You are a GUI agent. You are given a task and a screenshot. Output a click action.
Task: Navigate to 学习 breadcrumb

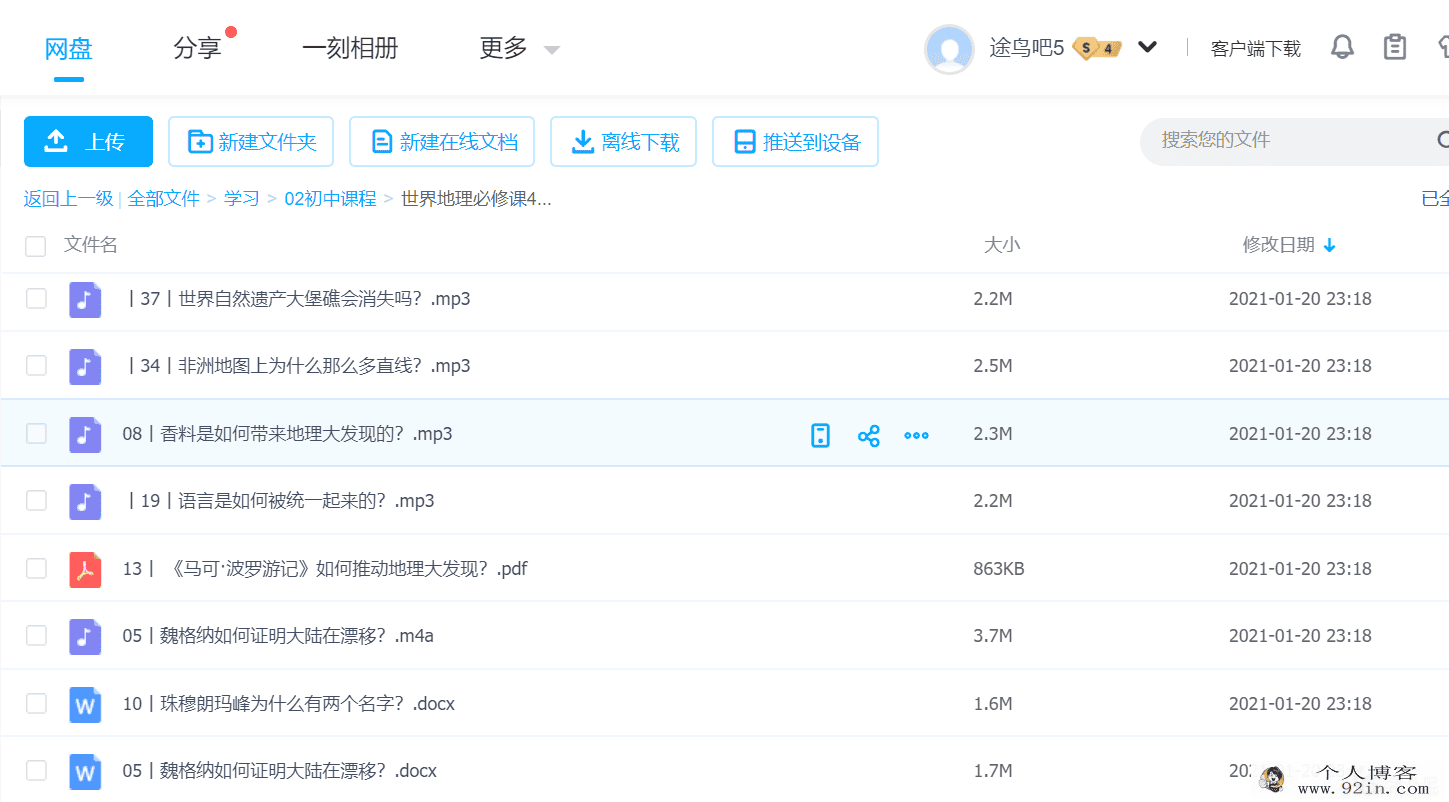pyautogui.click(x=242, y=199)
